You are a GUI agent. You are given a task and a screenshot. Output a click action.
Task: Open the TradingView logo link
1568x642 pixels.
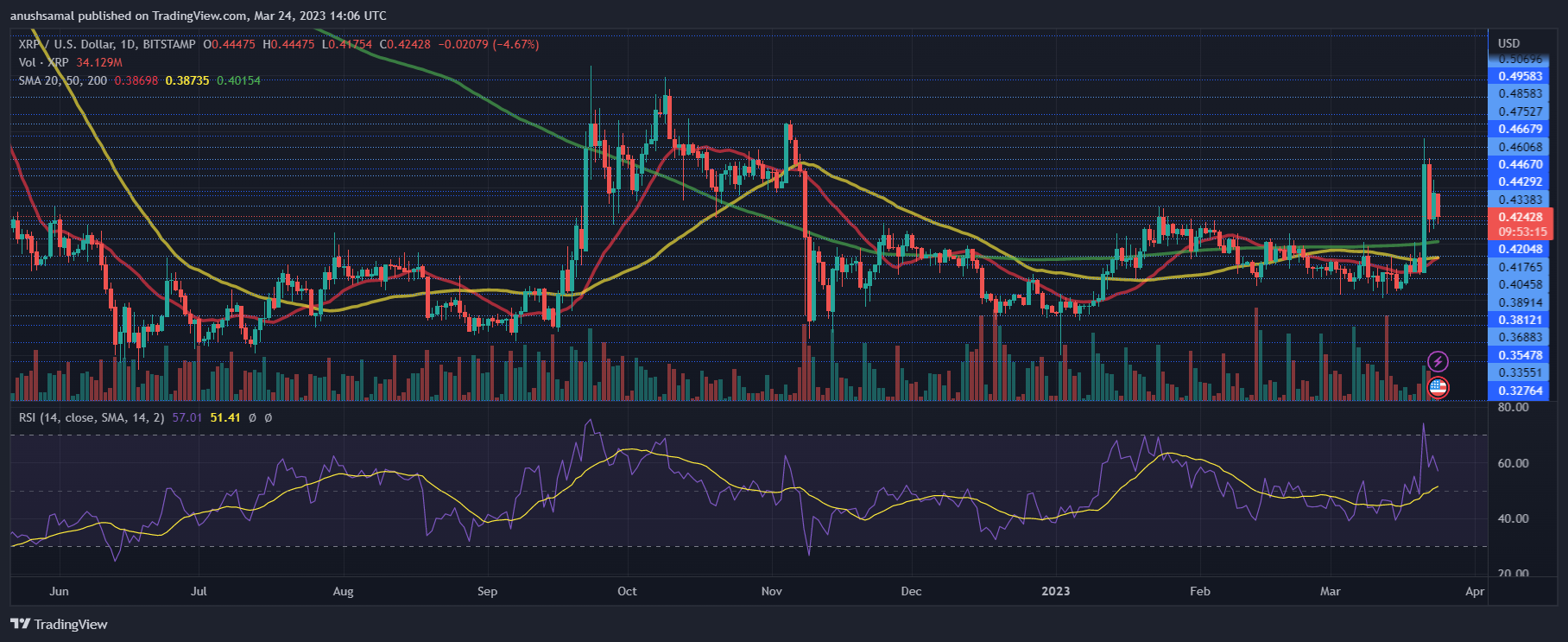(x=59, y=624)
